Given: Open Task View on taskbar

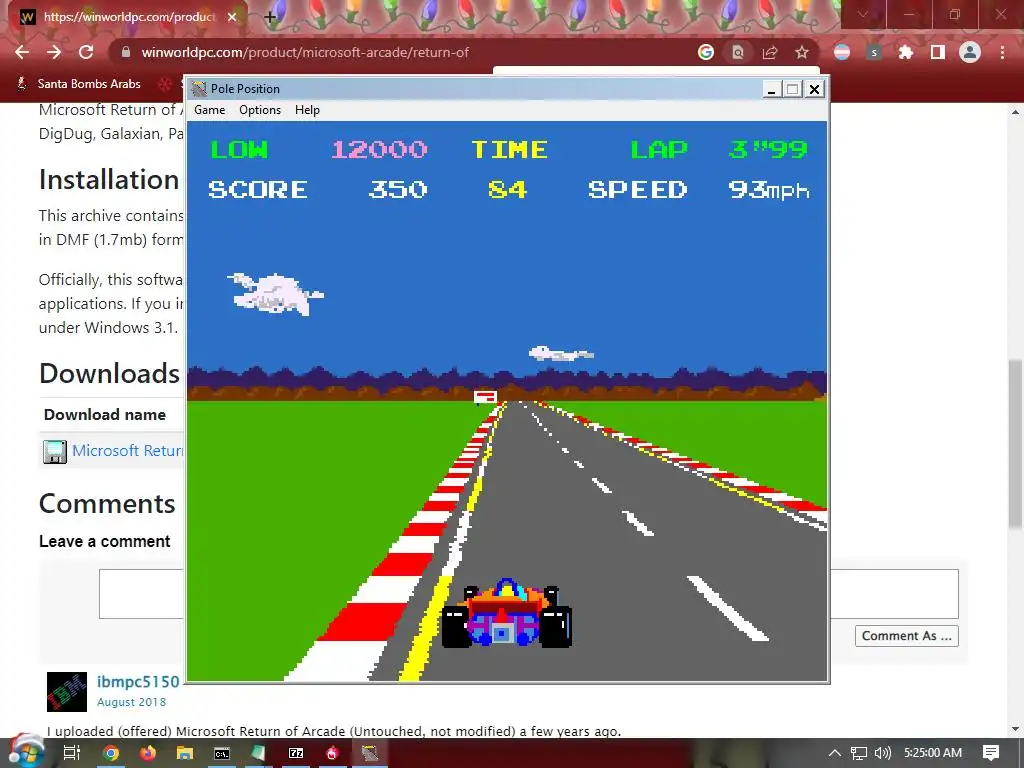Looking at the screenshot, I should coord(72,753).
